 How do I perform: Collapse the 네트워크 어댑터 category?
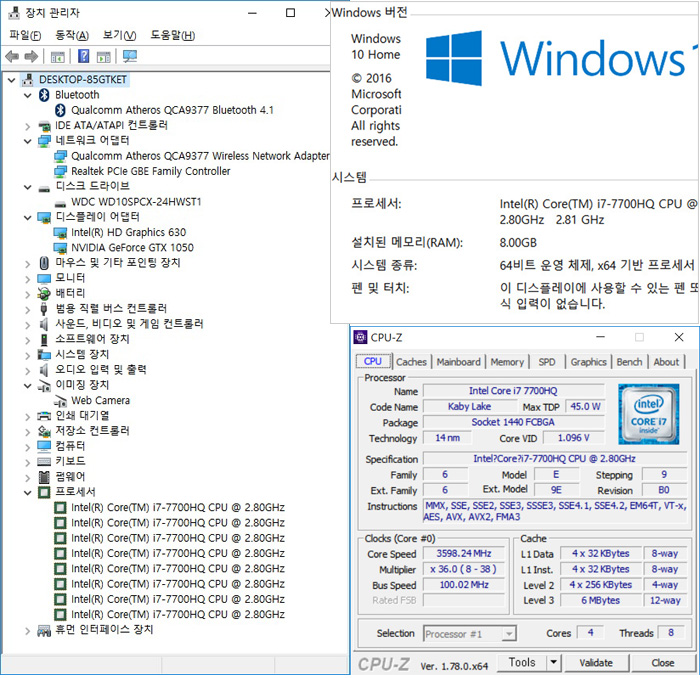pos(28,141)
